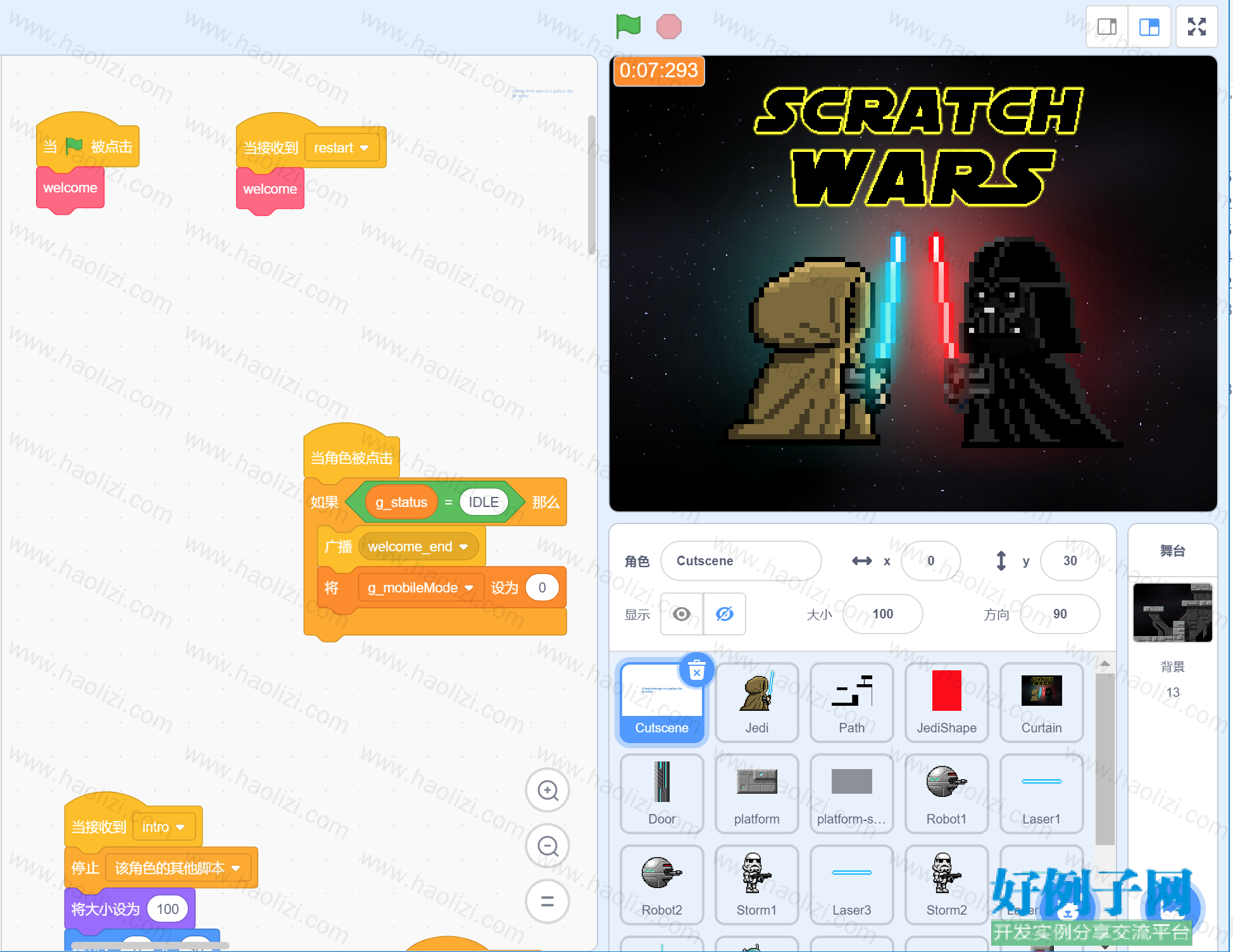This screenshot has width=1233, height=952.
Task: Zoom in the code workspace
Action: click(x=548, y=790)
